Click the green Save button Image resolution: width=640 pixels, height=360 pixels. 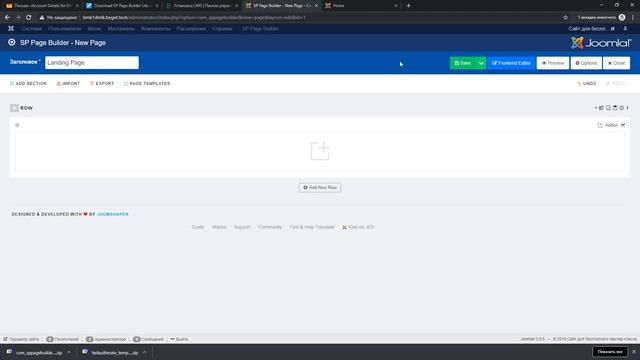tap(463, 63)
